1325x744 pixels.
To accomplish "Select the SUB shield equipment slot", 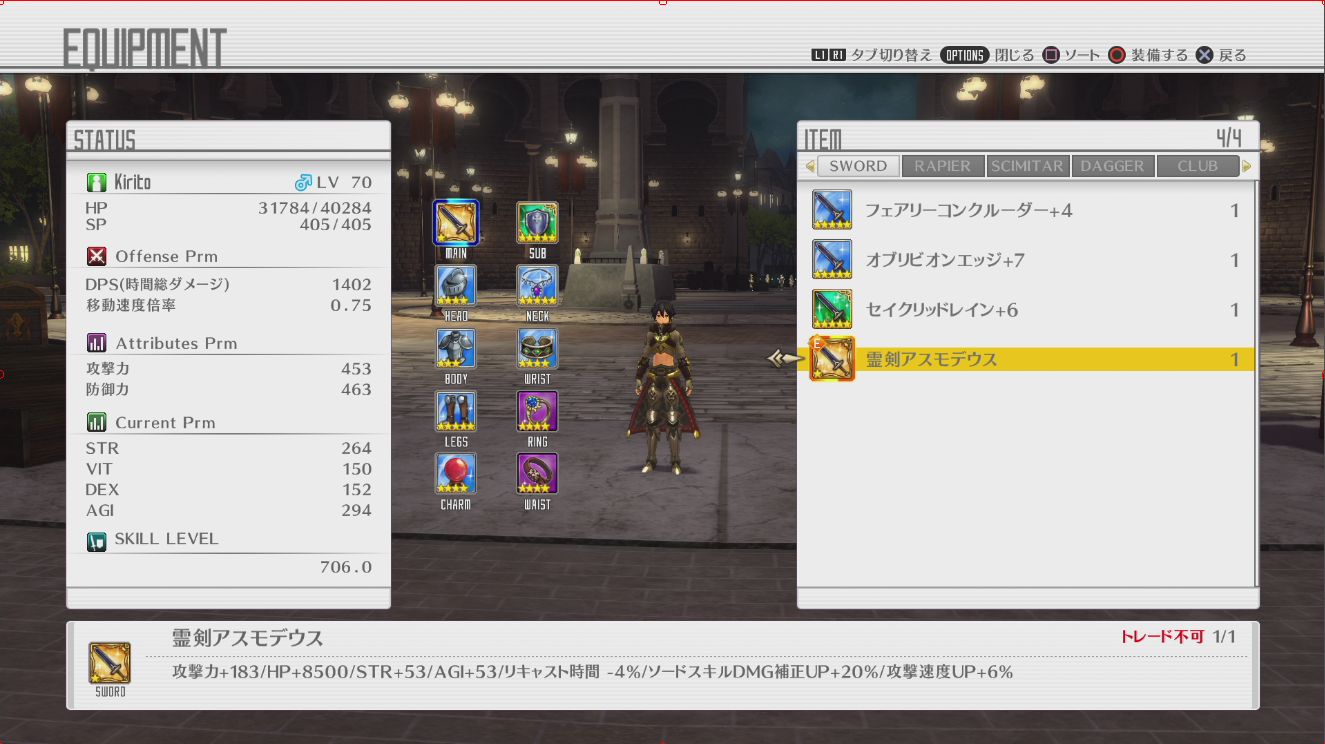I will (x=537, y=223).
